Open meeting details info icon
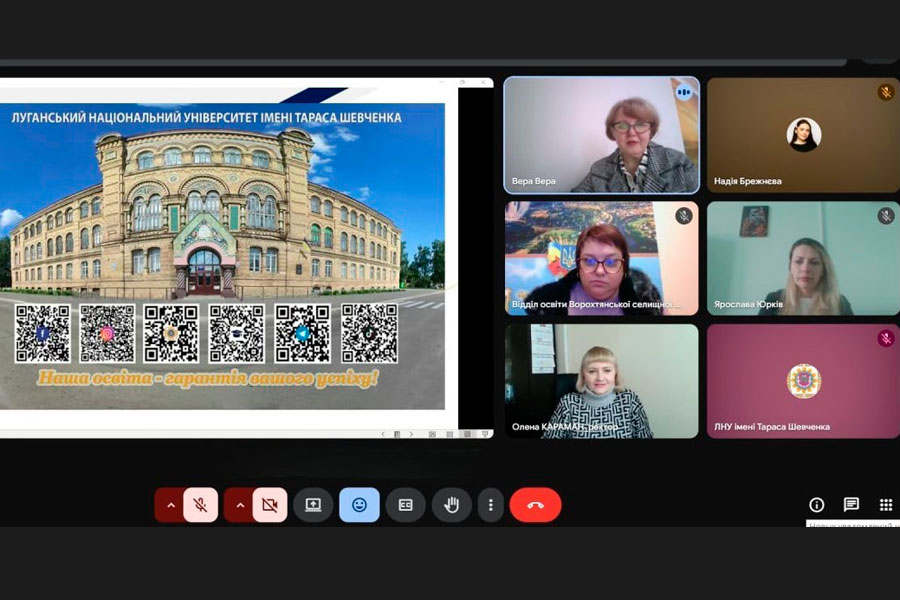The image size is (900, 600). pos(816,505)
